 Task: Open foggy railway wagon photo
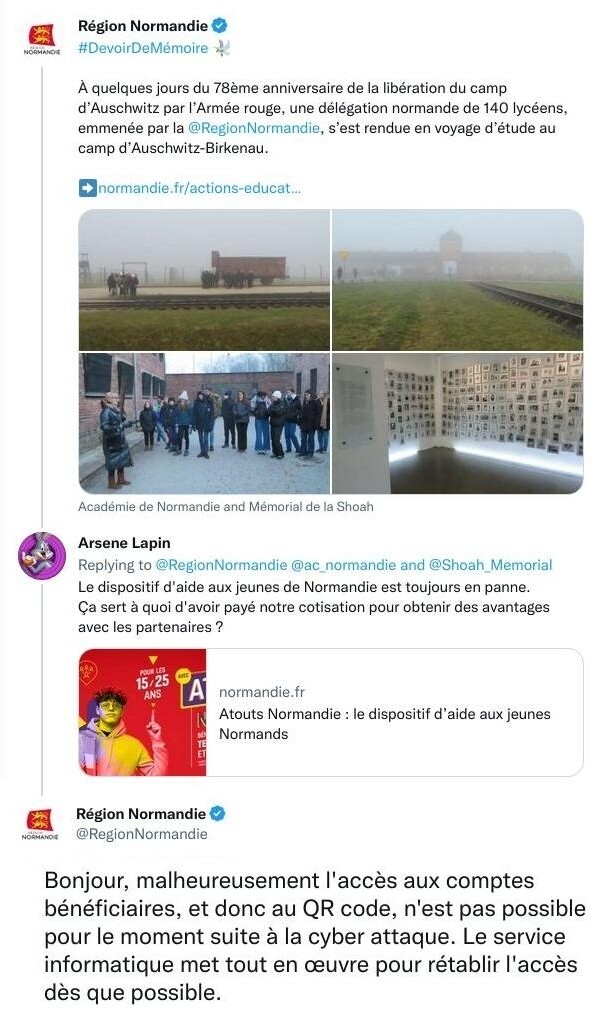pyautogui.click(x=204, y=280)
